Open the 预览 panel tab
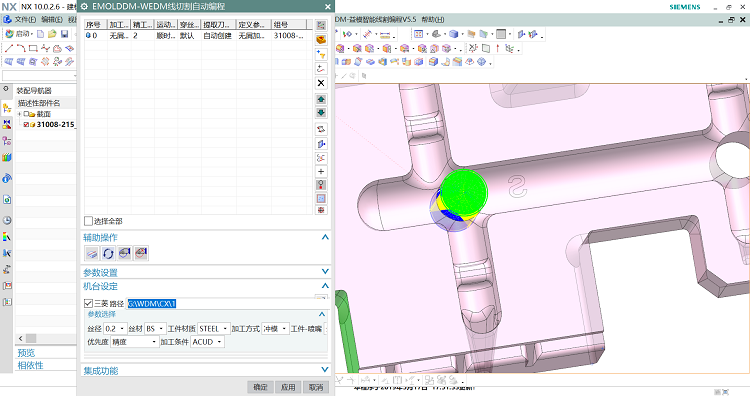This screenshot has height=396, width=750. pyautogui.click(x=26, y=353)
